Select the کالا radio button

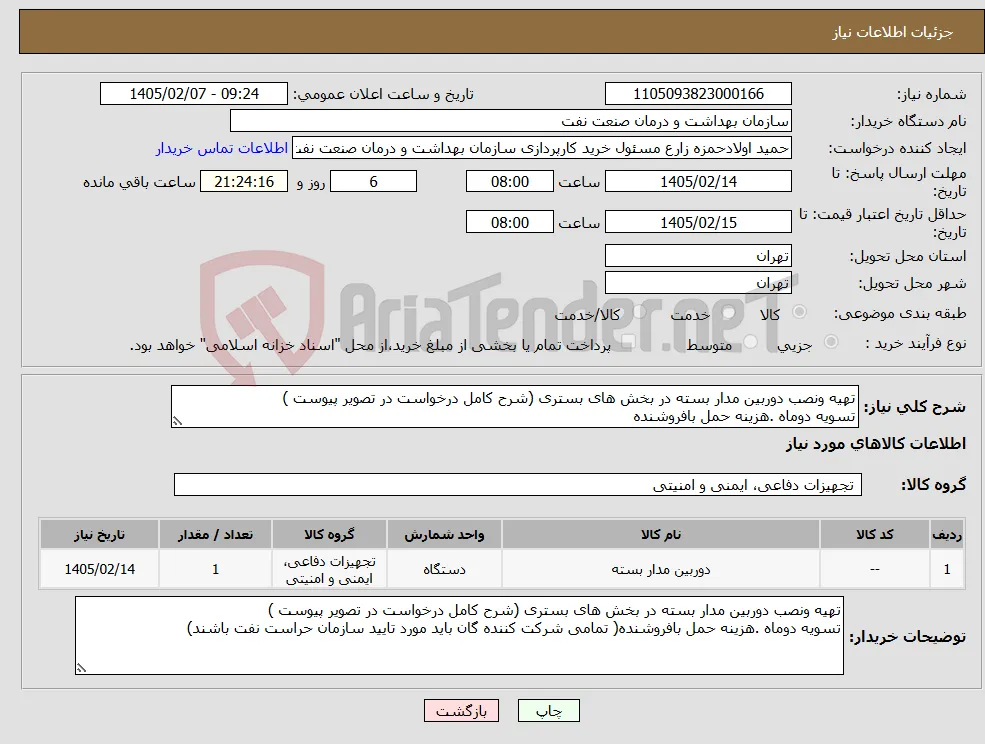800,312
